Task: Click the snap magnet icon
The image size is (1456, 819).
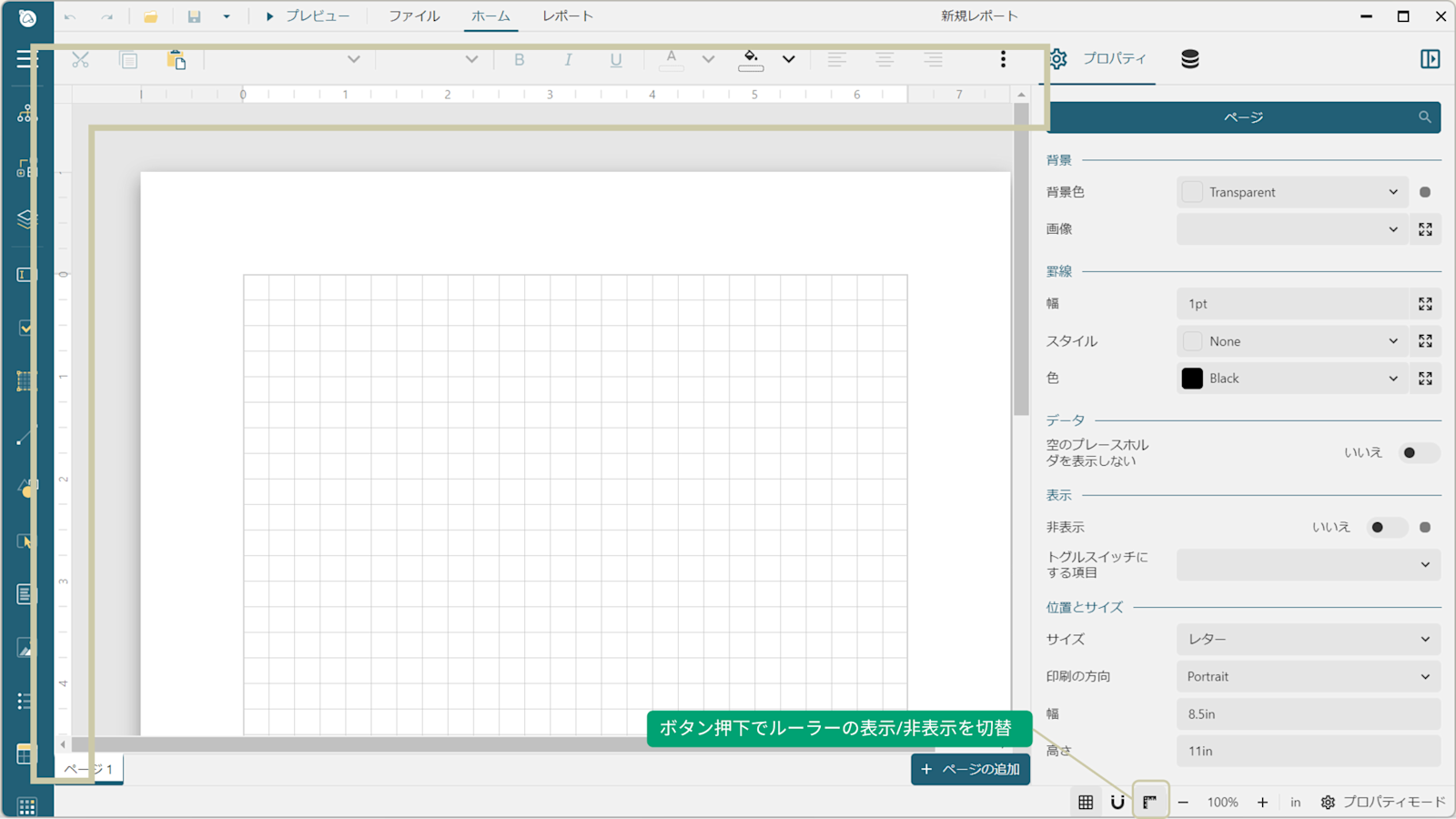Action: tap(1117, 802)
